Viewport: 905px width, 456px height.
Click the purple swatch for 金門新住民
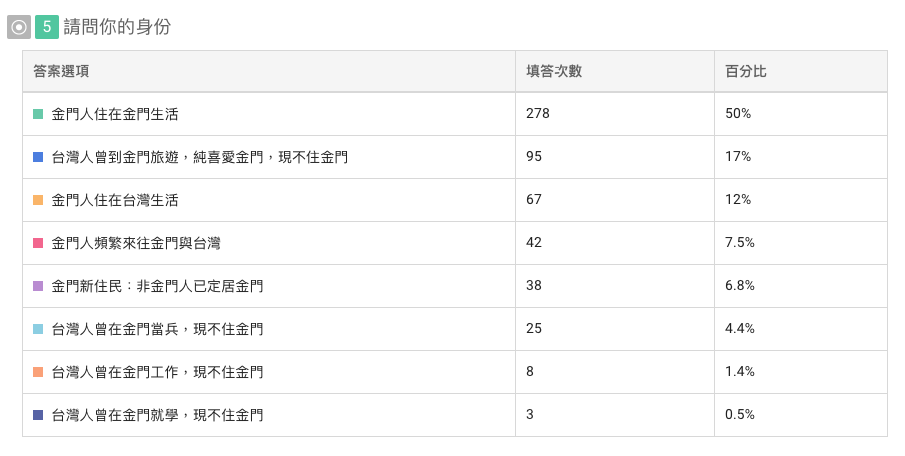(38, 286)
